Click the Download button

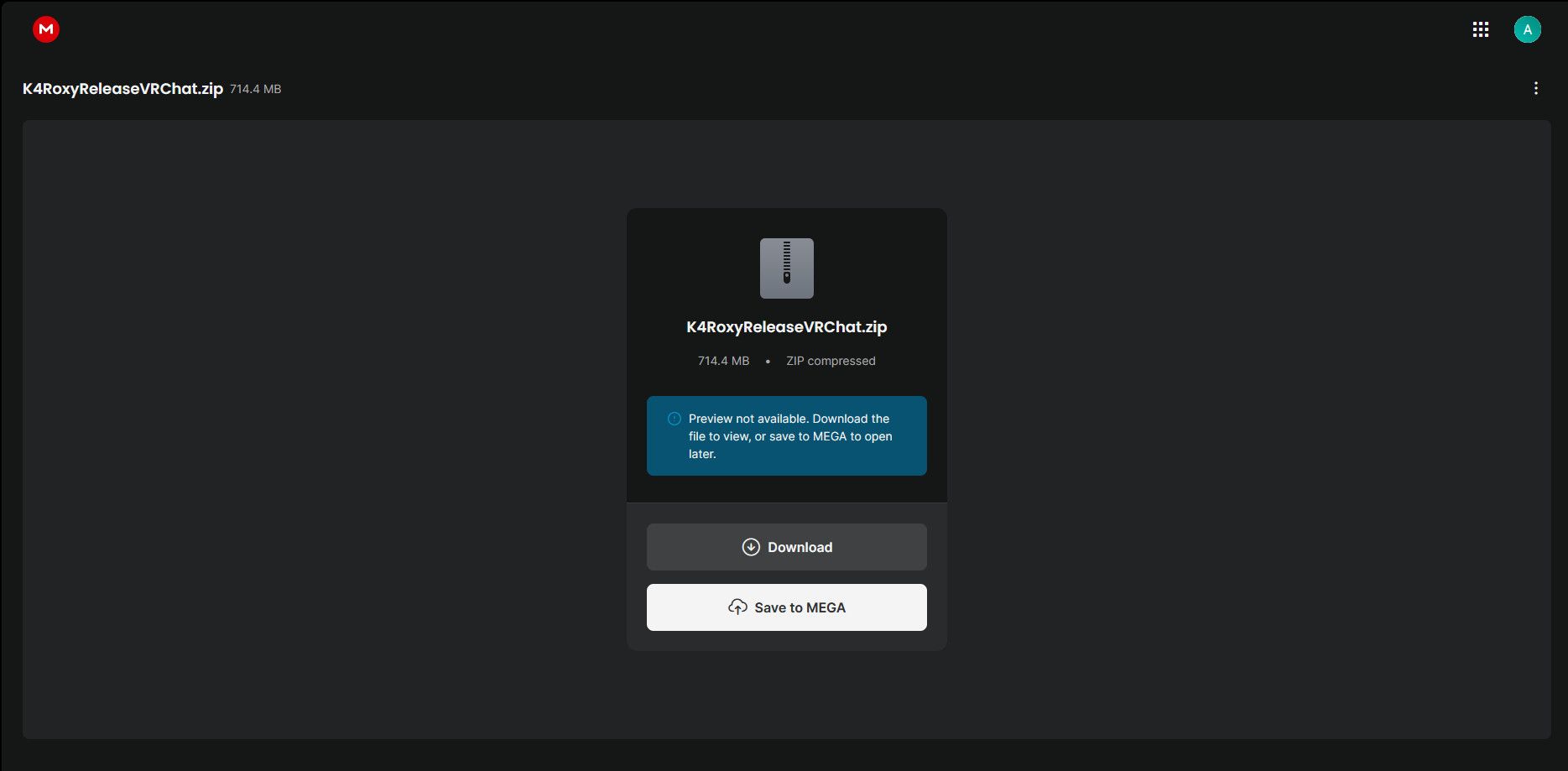click(x=787, y=547)
